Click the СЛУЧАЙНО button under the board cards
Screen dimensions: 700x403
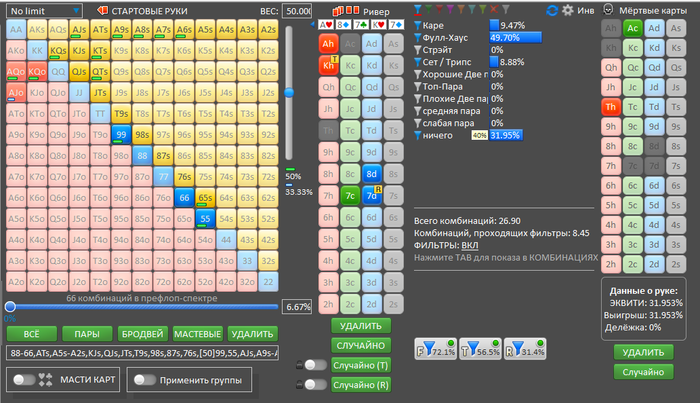coord(361,345)
